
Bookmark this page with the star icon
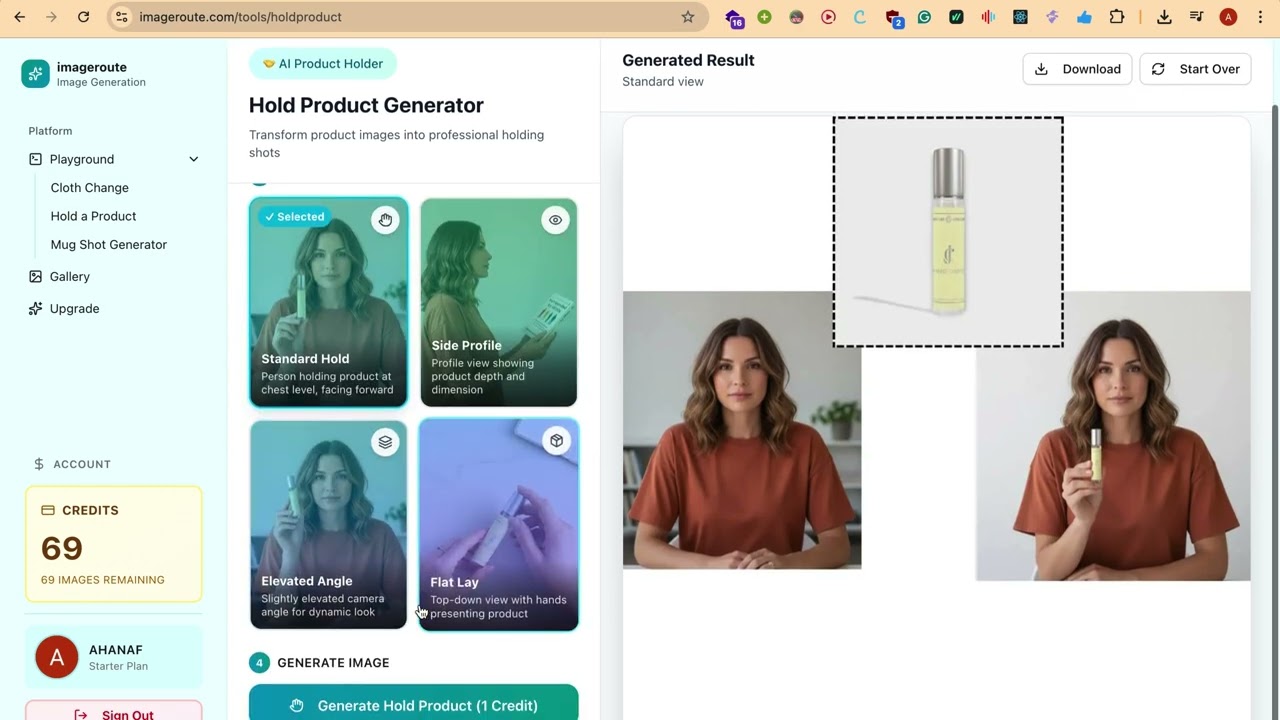pyautogui.click(x=688, y=17)
